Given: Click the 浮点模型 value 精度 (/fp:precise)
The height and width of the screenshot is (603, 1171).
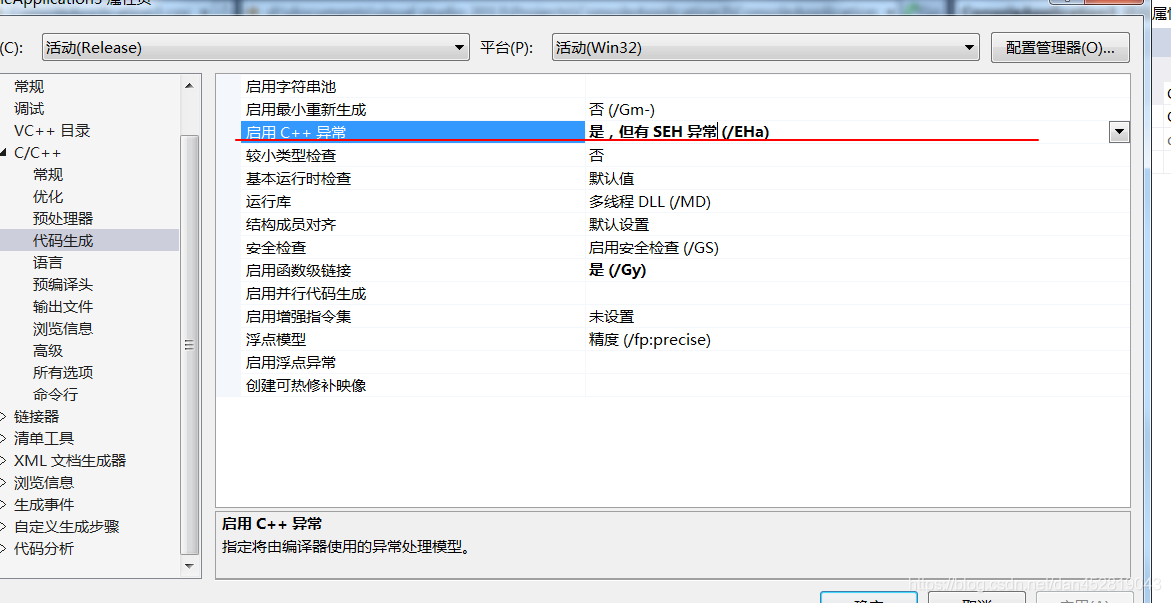Looking at the screenshot, I should coord(650,339).
